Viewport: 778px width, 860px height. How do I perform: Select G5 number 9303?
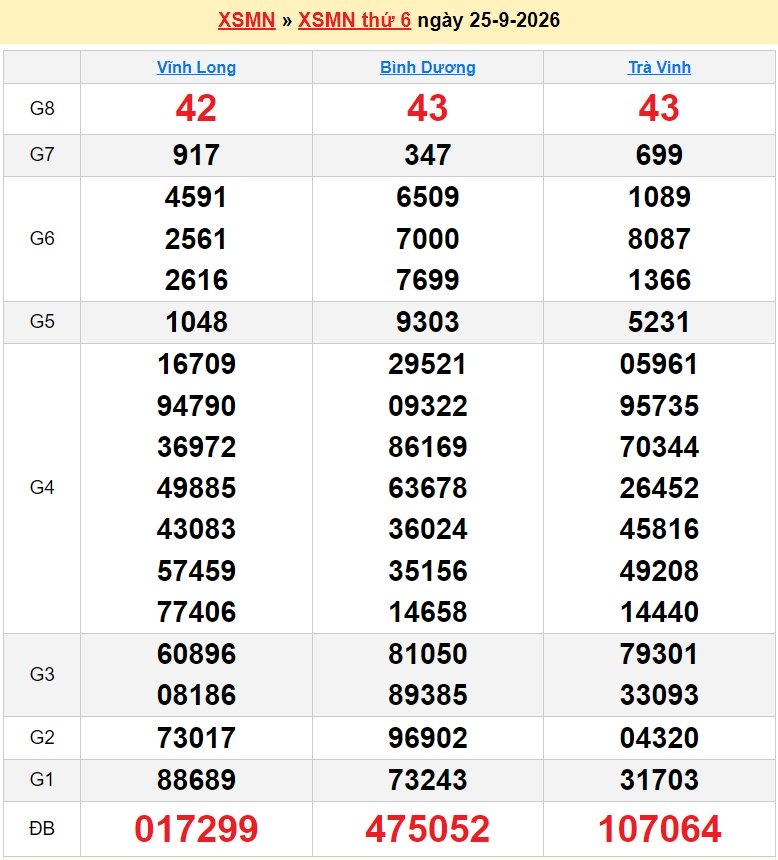(x=428, y=322)
